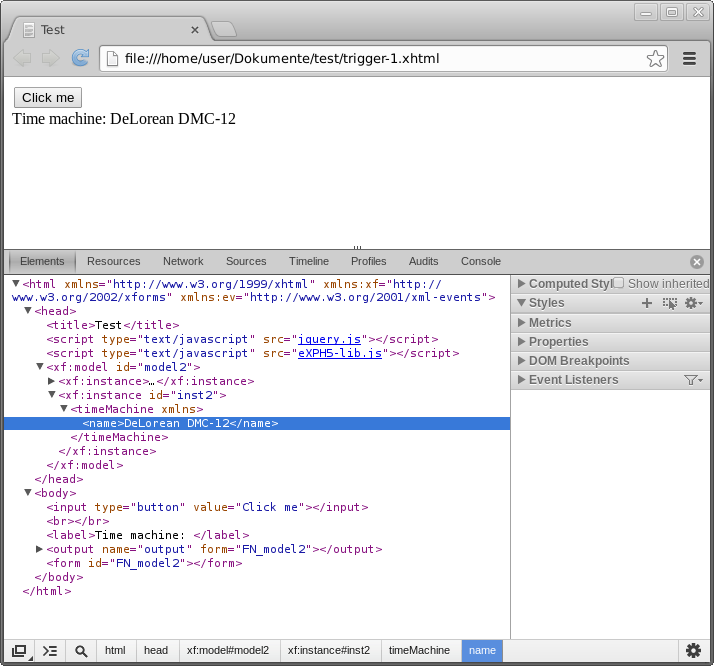Open Event Listeners filter icon
Image resolution: width=714 pixels, height=666 pixels.
tap(693, 380)
